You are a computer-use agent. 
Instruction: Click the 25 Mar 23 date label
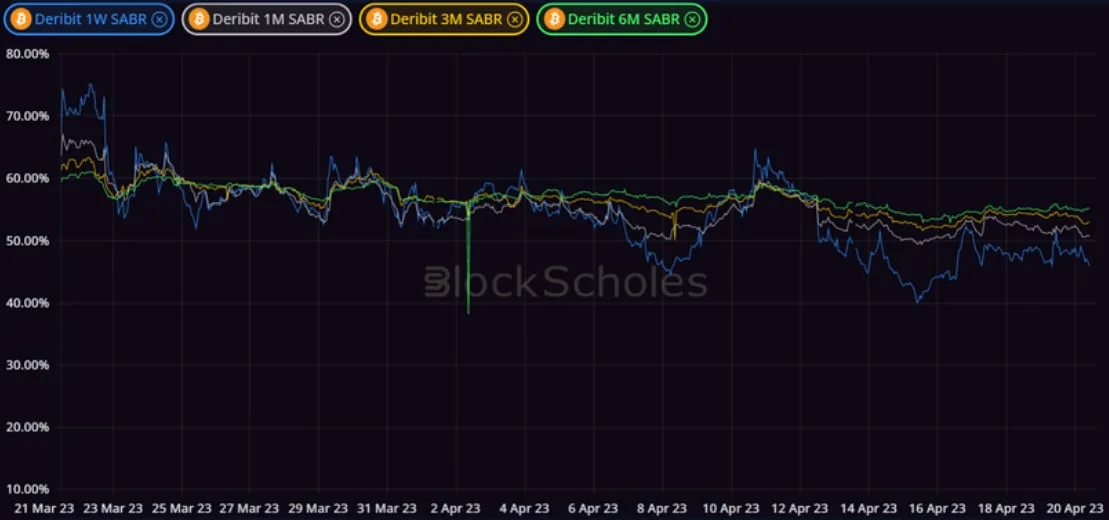click(182, 508)
